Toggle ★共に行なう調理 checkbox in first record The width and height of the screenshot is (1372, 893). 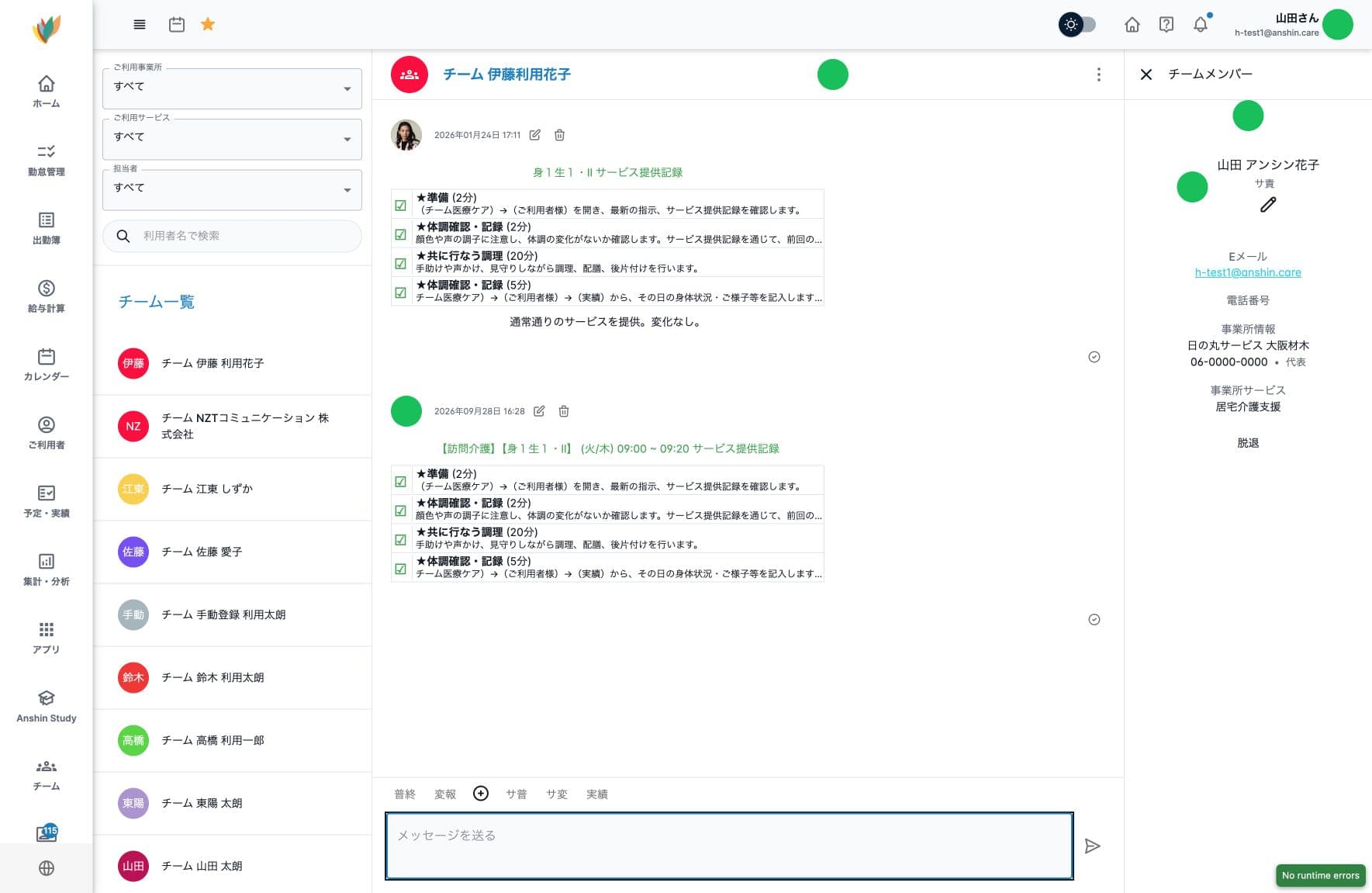coord(401,263)
